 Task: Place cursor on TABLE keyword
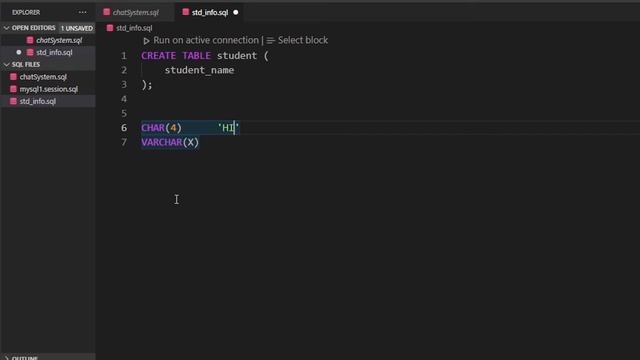[196, 56]
